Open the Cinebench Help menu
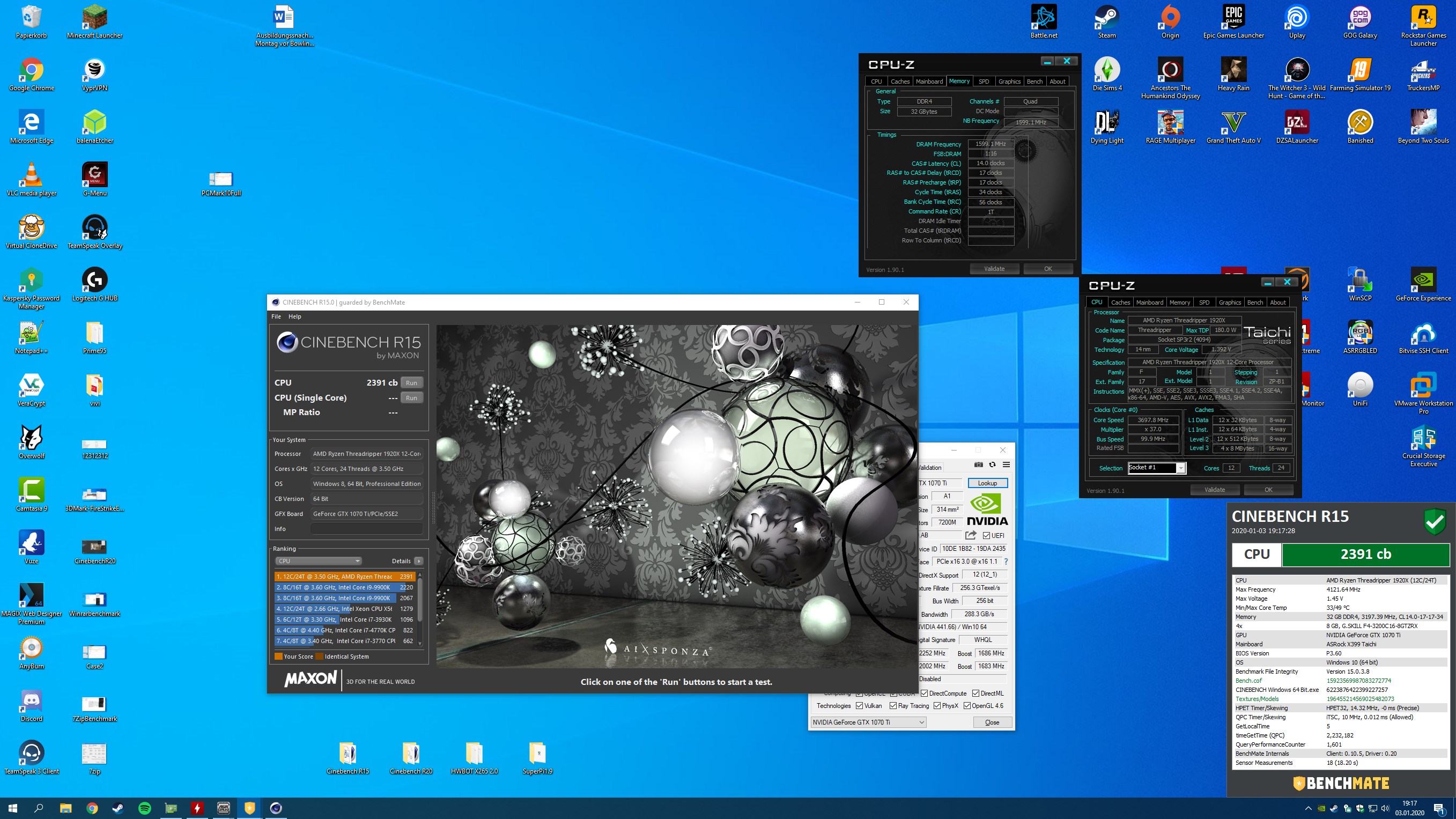Screen dimensions: 1456x819 [294, 316]
